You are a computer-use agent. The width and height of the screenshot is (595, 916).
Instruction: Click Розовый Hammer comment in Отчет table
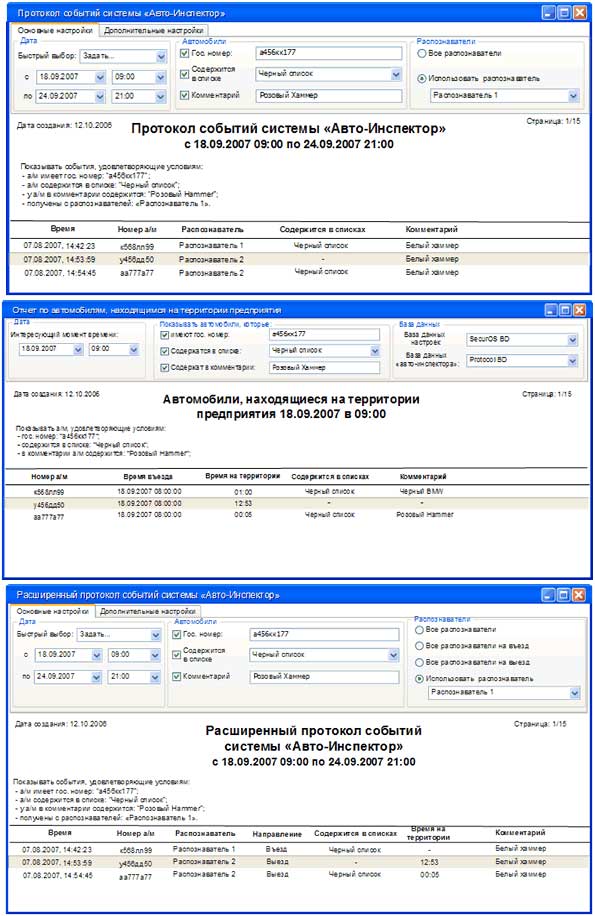tap(424, 515)
